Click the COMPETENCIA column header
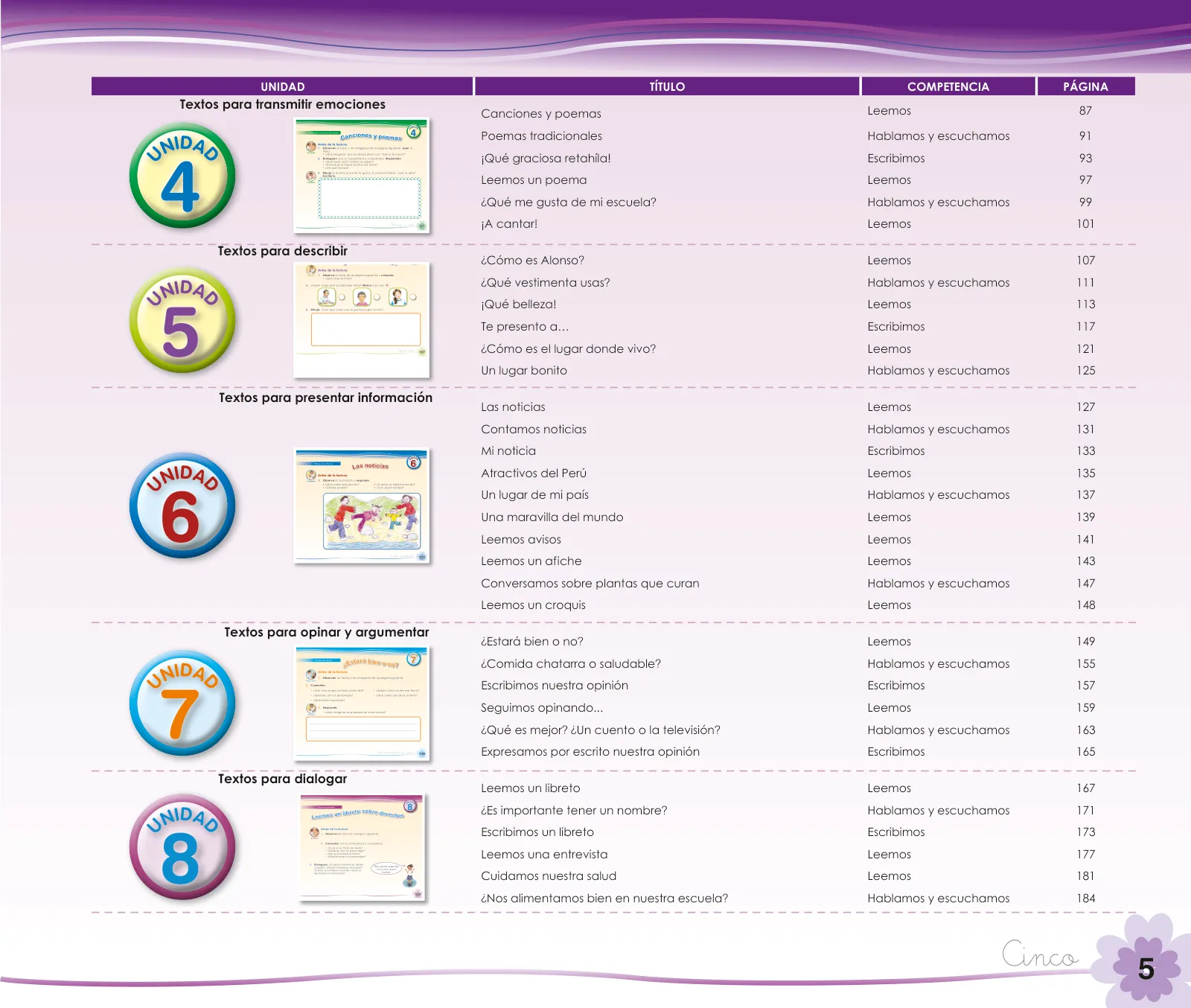This screenshot has width=1191, height=1008. coord(948,86)
